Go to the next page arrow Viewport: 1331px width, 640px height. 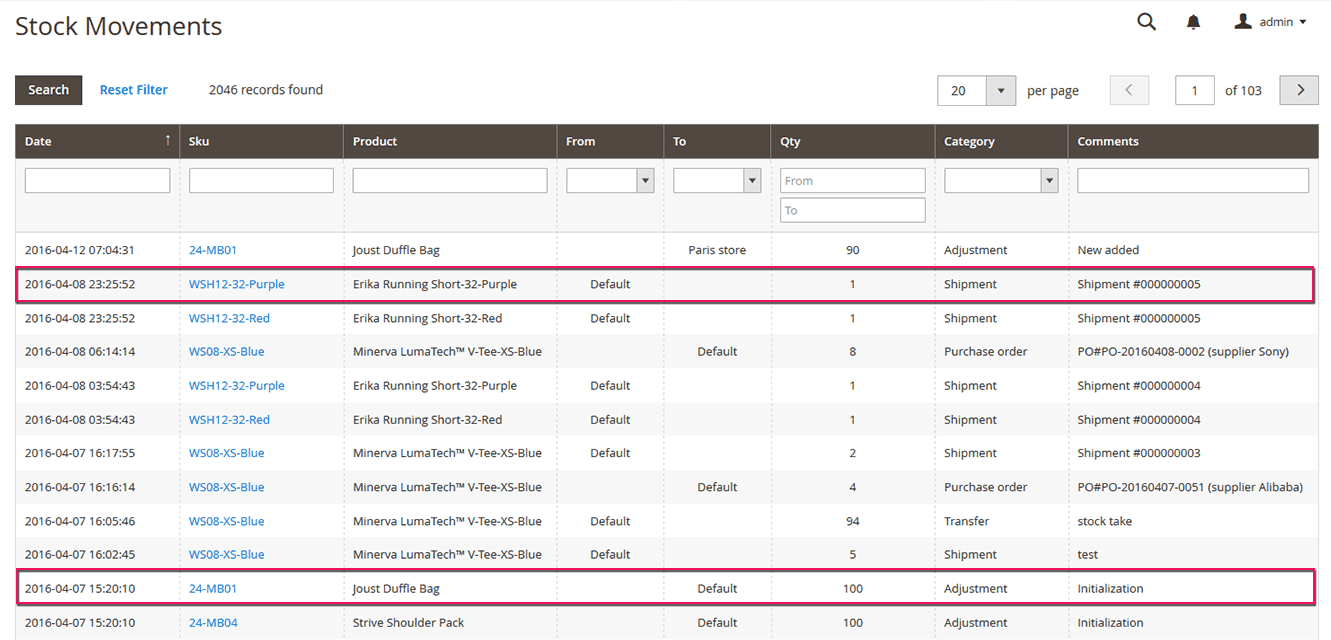pyautogui.click(x=1300, y=90)
